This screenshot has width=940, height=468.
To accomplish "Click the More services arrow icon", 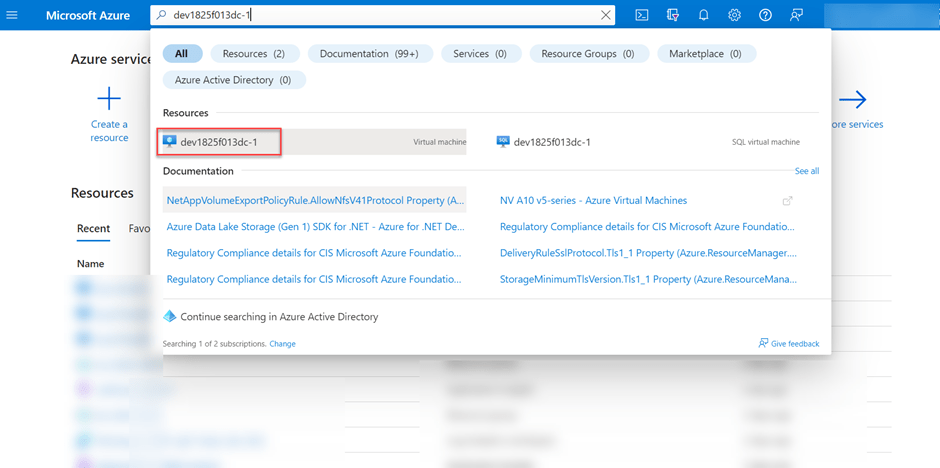I will click(x=852, y=99).
